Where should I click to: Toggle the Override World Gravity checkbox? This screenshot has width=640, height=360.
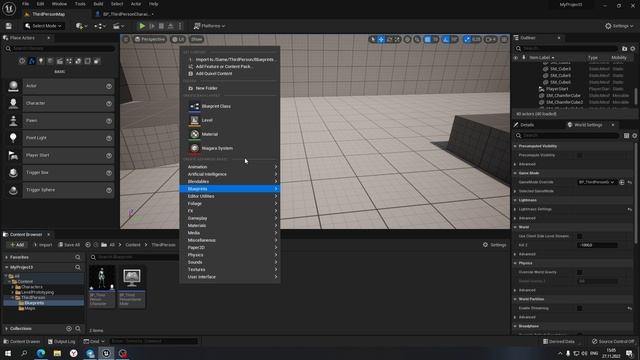pos(580,272)
